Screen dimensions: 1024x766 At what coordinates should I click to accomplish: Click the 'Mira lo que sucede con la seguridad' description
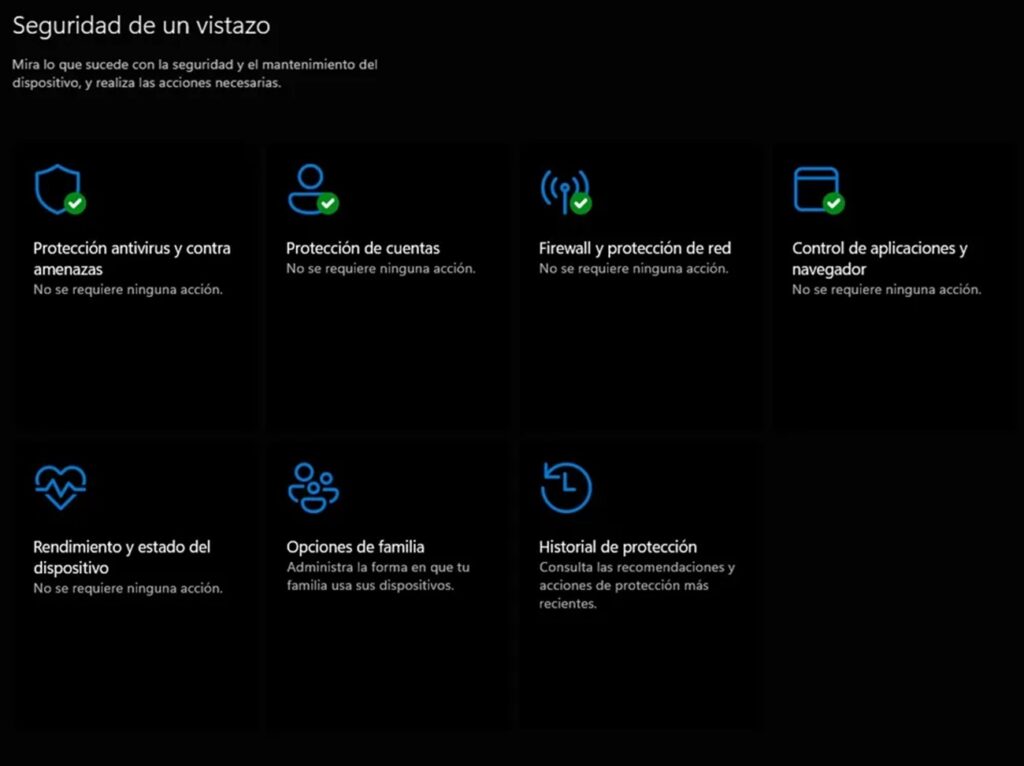[195, 74]
